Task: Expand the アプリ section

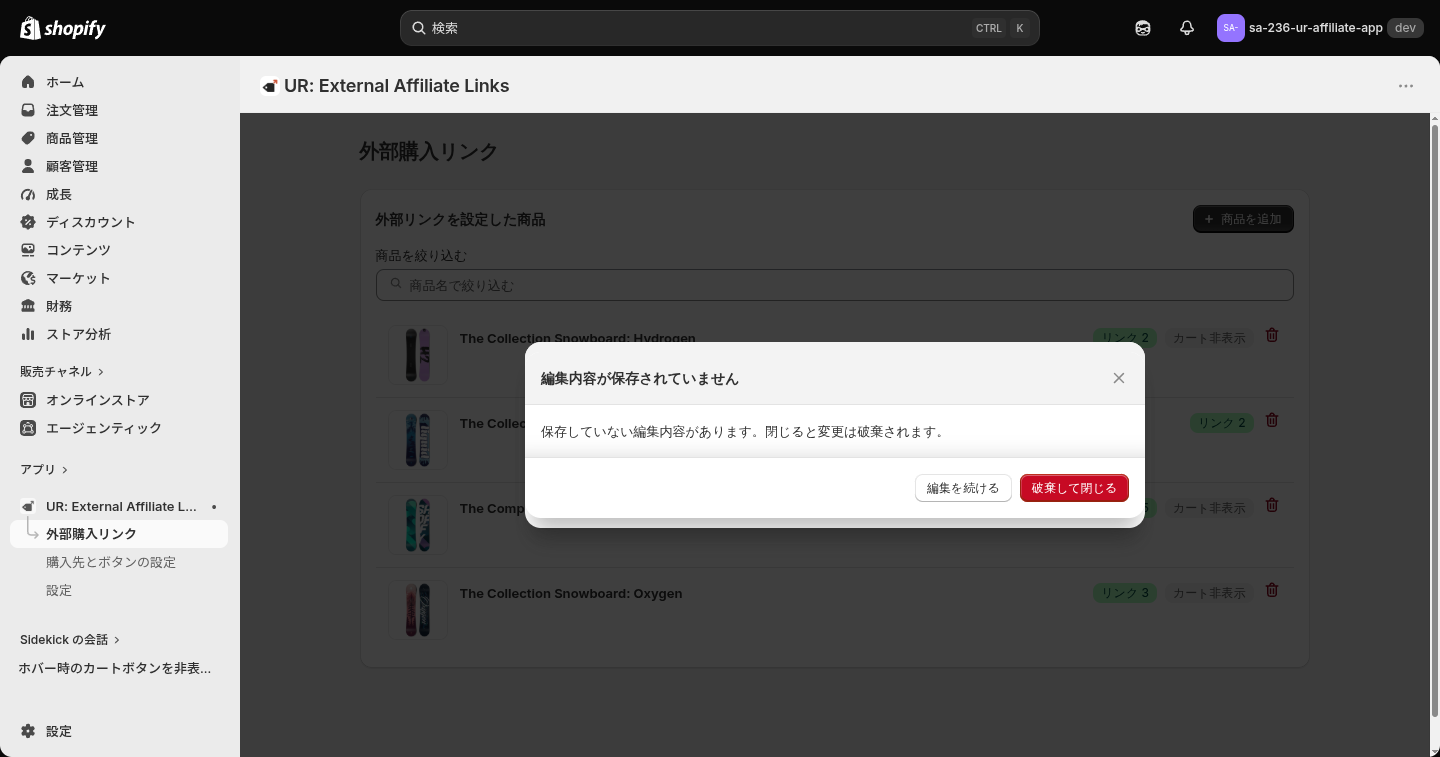Action: click(x=44, y=469)
